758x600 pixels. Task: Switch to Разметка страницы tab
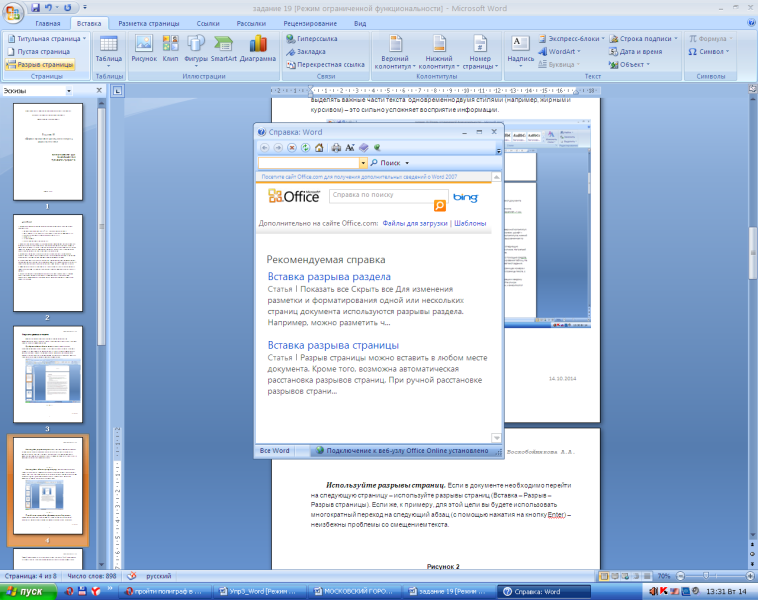(x=149, y=23)
